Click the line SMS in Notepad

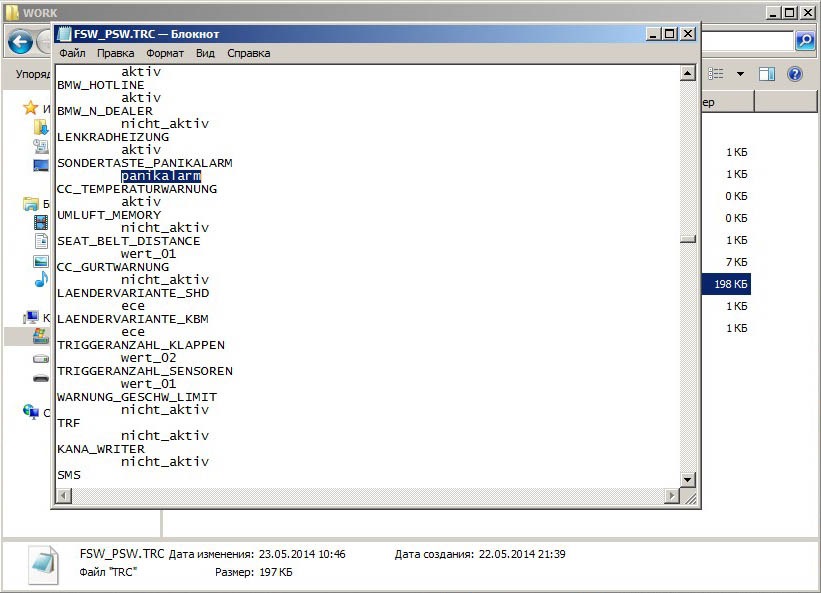69,475
